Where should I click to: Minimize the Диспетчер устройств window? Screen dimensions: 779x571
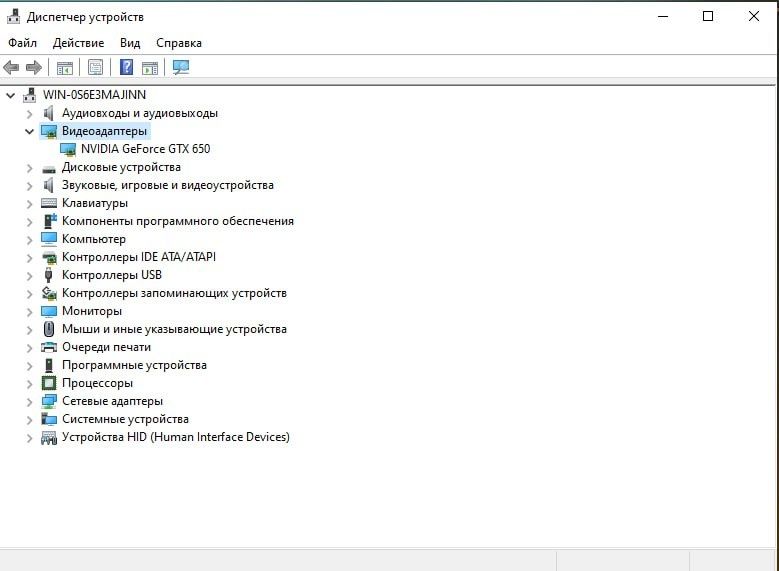(x=663, y=16)
